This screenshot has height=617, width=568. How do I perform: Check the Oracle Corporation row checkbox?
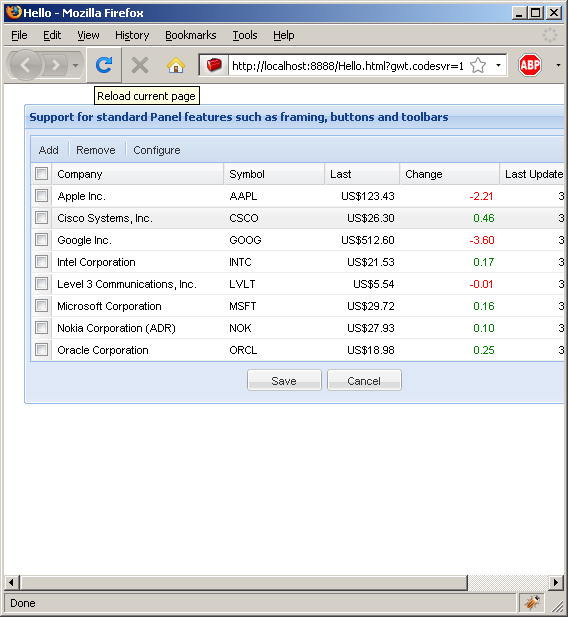pos(41,350)
